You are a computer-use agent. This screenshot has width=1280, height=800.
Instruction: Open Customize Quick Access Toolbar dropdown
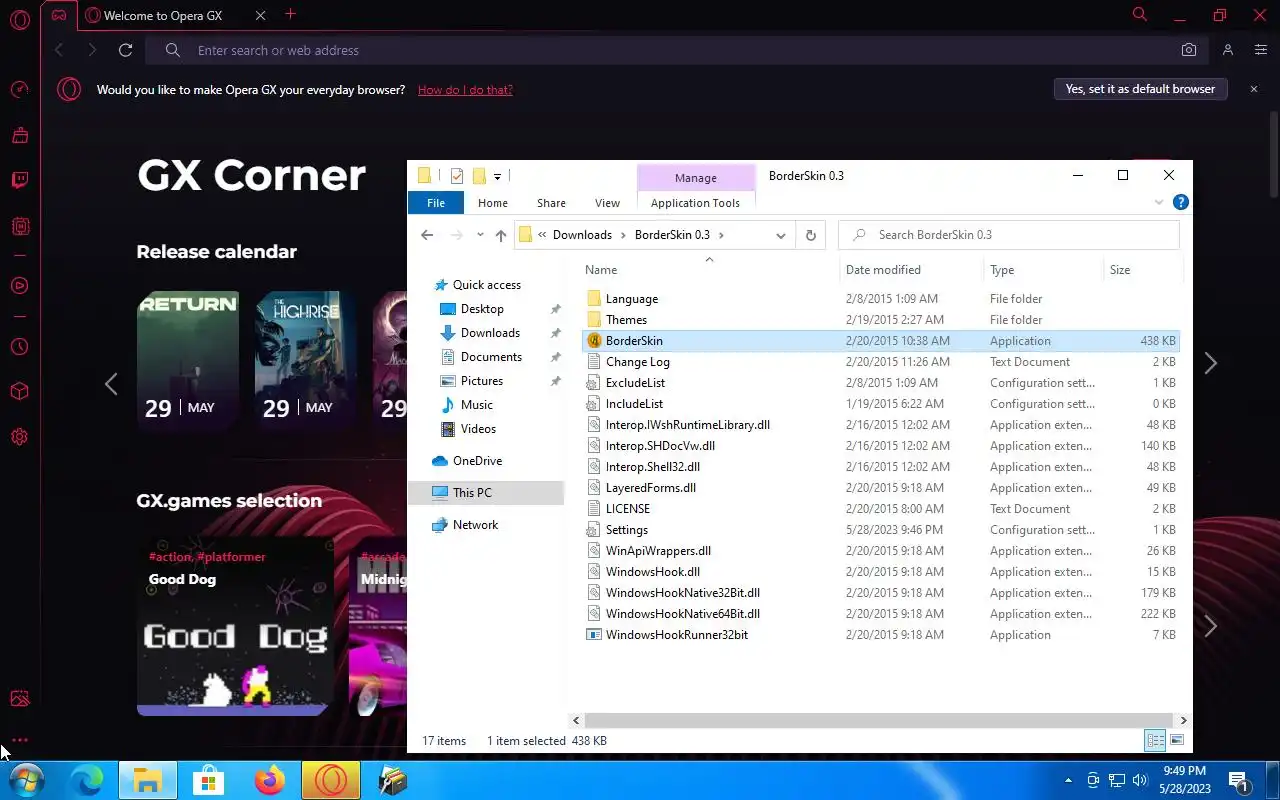pos(497,176)
